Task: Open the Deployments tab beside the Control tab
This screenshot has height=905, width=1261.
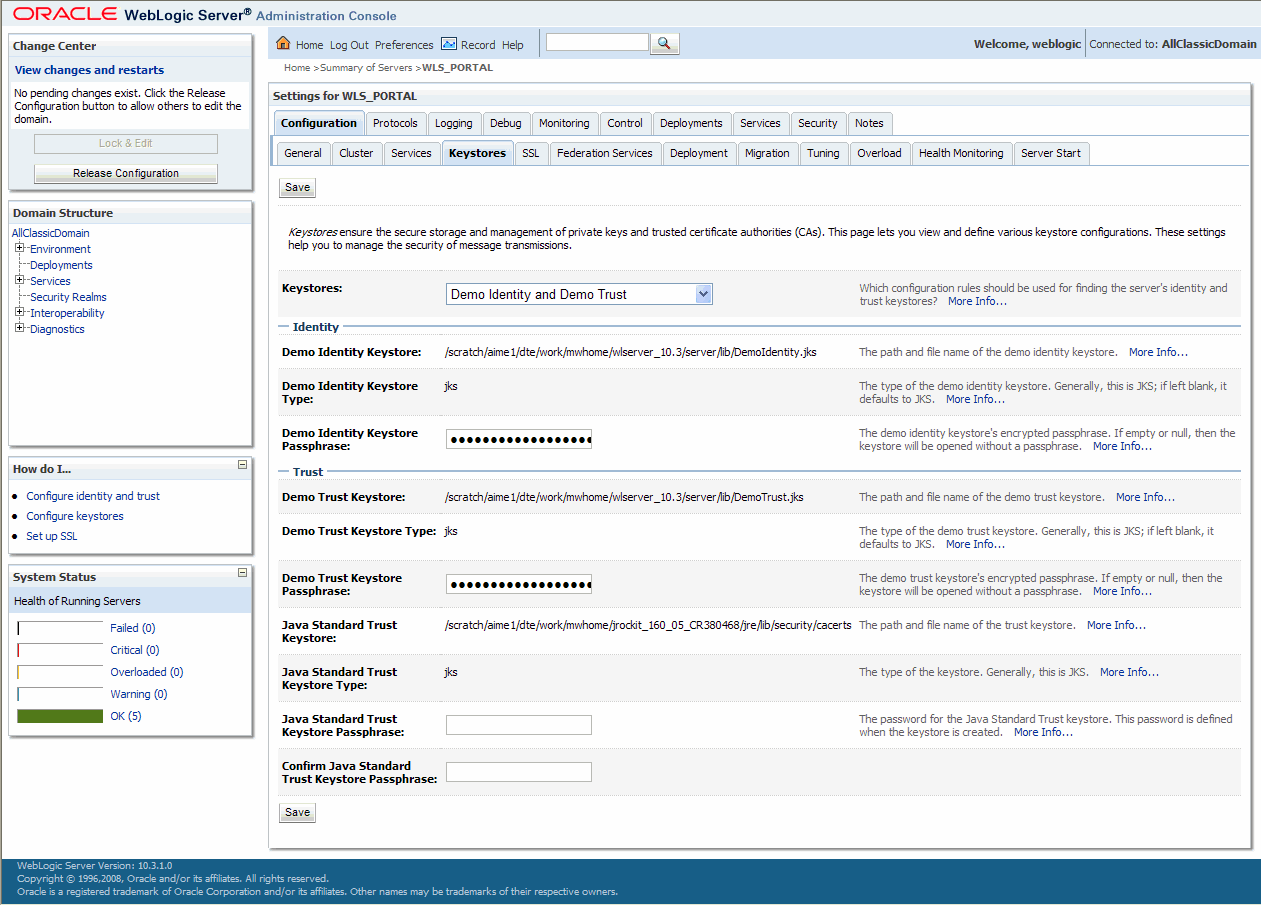Action: 691,123
